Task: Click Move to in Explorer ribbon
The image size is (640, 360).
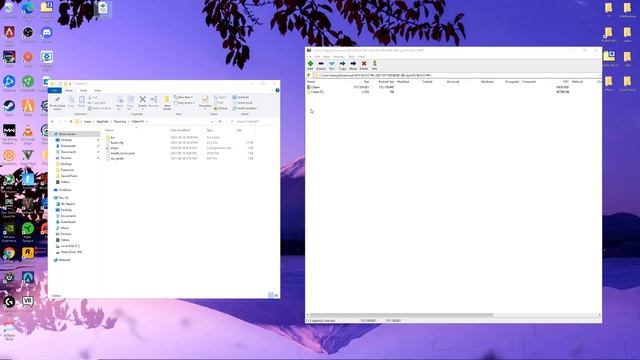Action: click(x=120, y=102)
